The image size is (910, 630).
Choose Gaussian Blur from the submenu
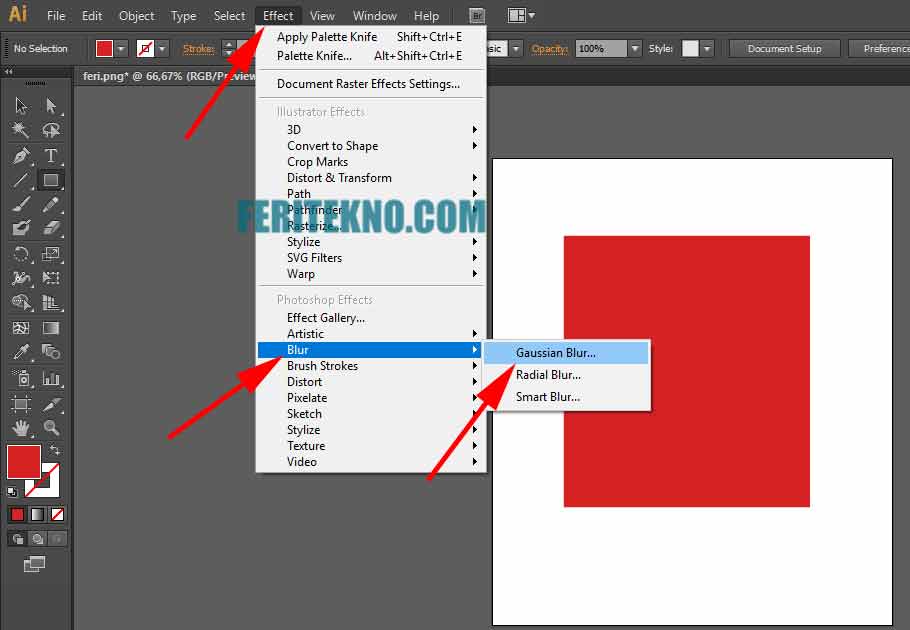click(555, 353)
